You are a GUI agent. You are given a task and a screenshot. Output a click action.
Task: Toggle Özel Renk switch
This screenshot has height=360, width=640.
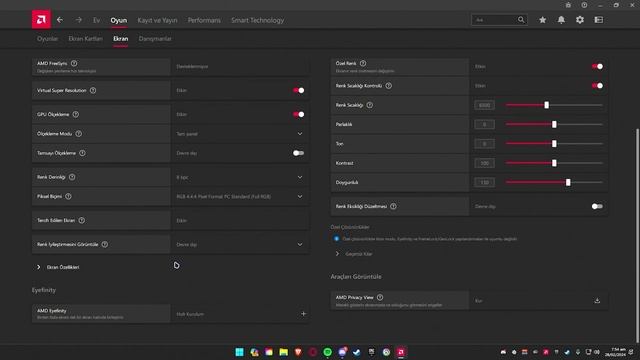point(597,66)
